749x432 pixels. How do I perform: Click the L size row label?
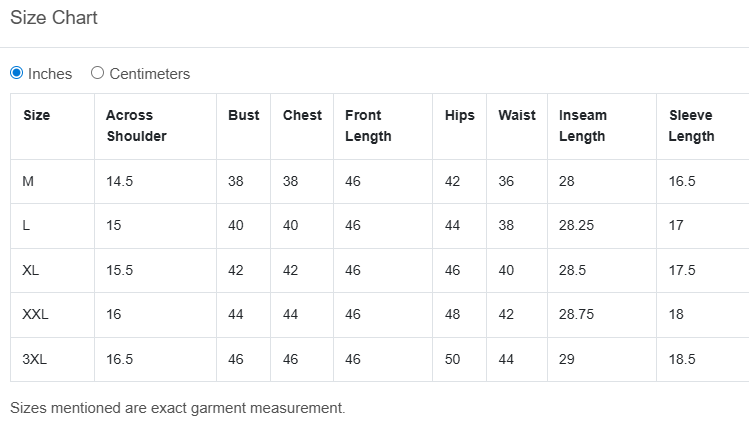pyautogui.click(x=26, y=226)
